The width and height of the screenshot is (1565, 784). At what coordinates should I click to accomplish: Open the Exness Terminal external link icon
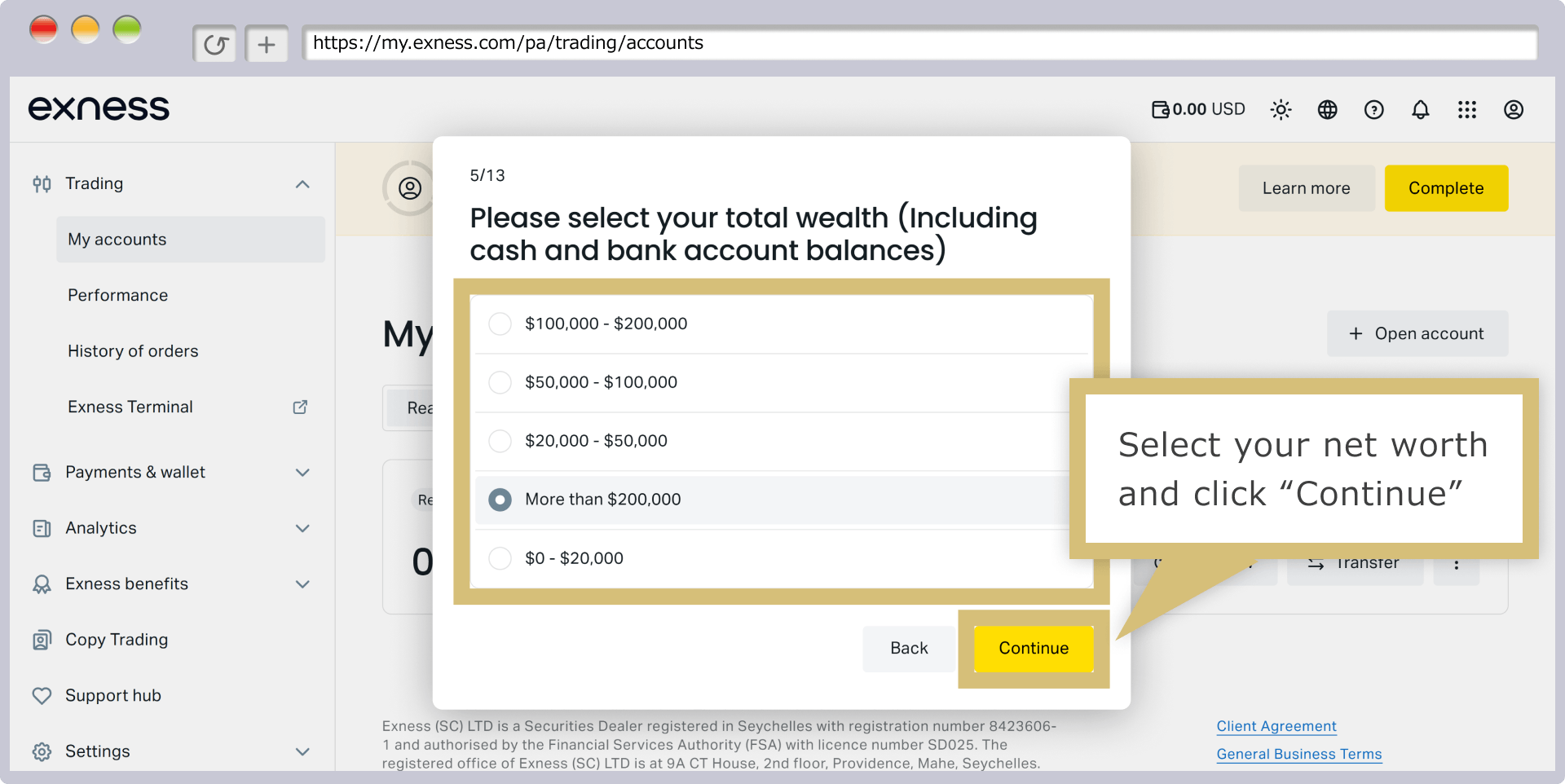pyautogui.click(x=300, y=407)
